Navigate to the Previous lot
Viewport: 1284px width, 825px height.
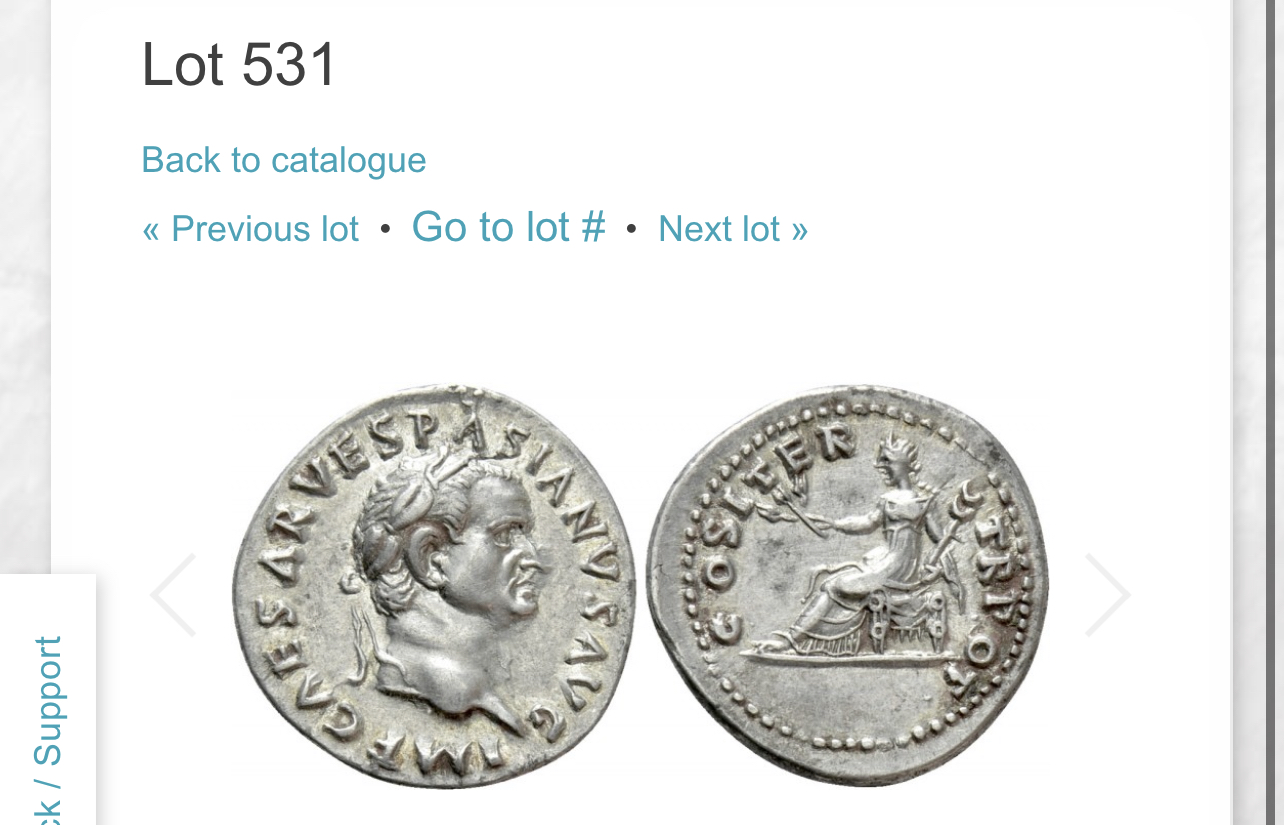tap(251, 229)
